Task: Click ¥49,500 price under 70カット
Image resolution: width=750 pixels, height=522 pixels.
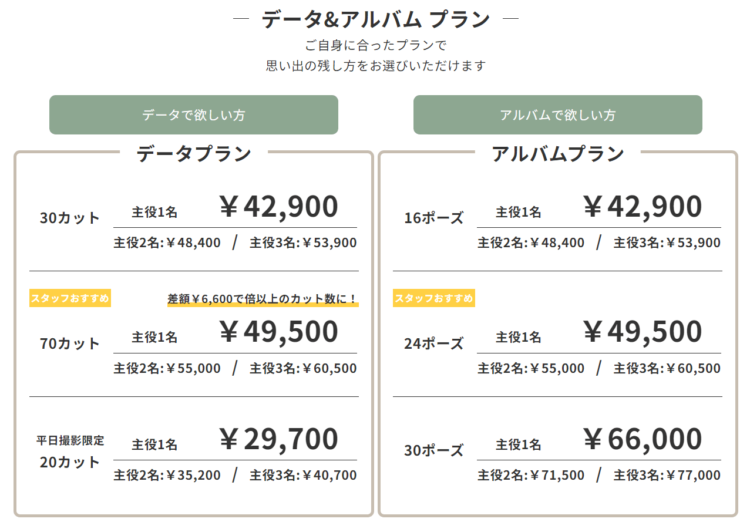Action: click(279, 332)
